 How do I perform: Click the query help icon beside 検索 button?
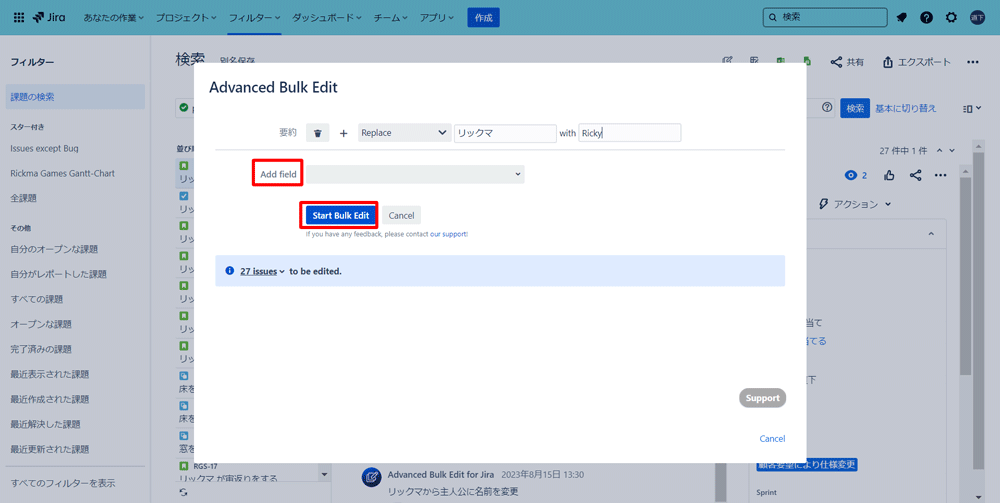point(828,108)
